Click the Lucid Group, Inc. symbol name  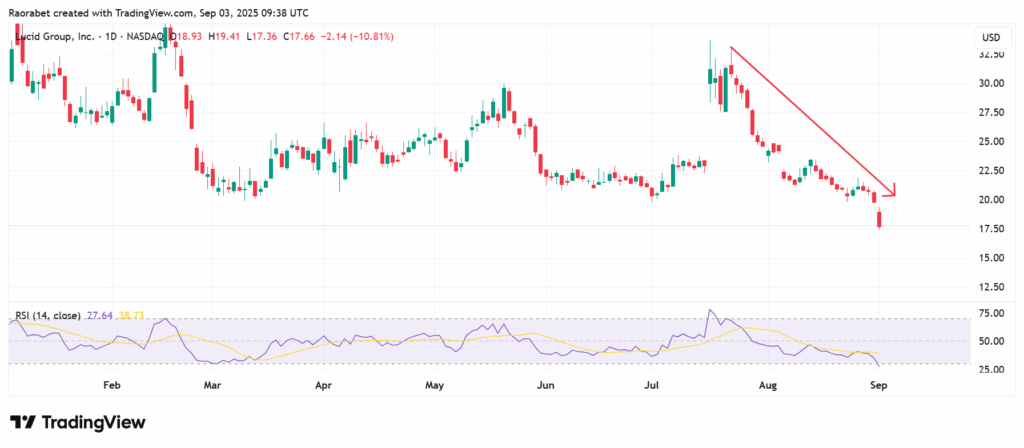[56, 37]
